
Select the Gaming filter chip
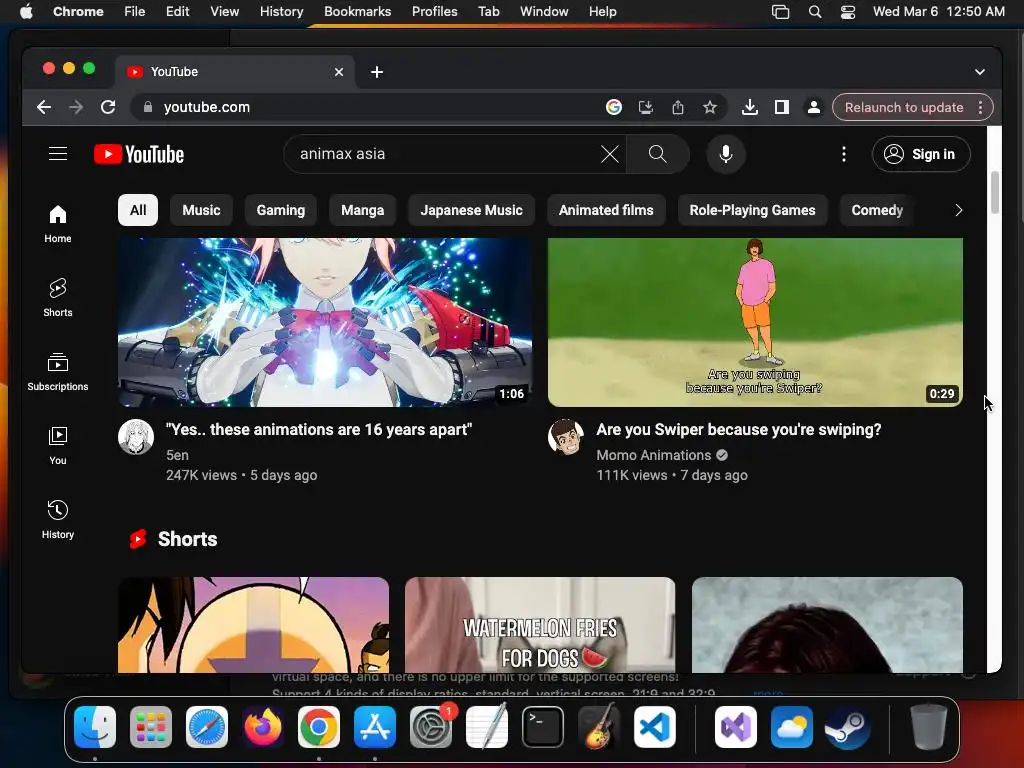tap(281, 210)
